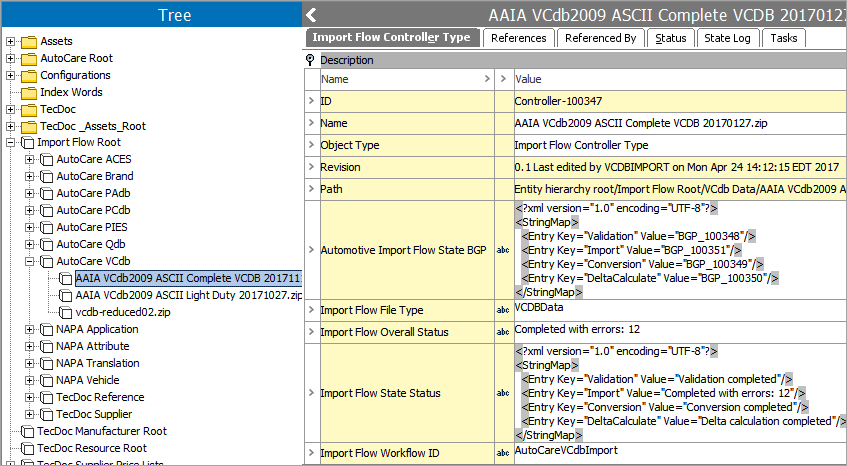The height and width of the screenshot is (466, 847).
Task: Click the Controller-100347 ID value
Action: pyautogui.click(x=558, y=101)
